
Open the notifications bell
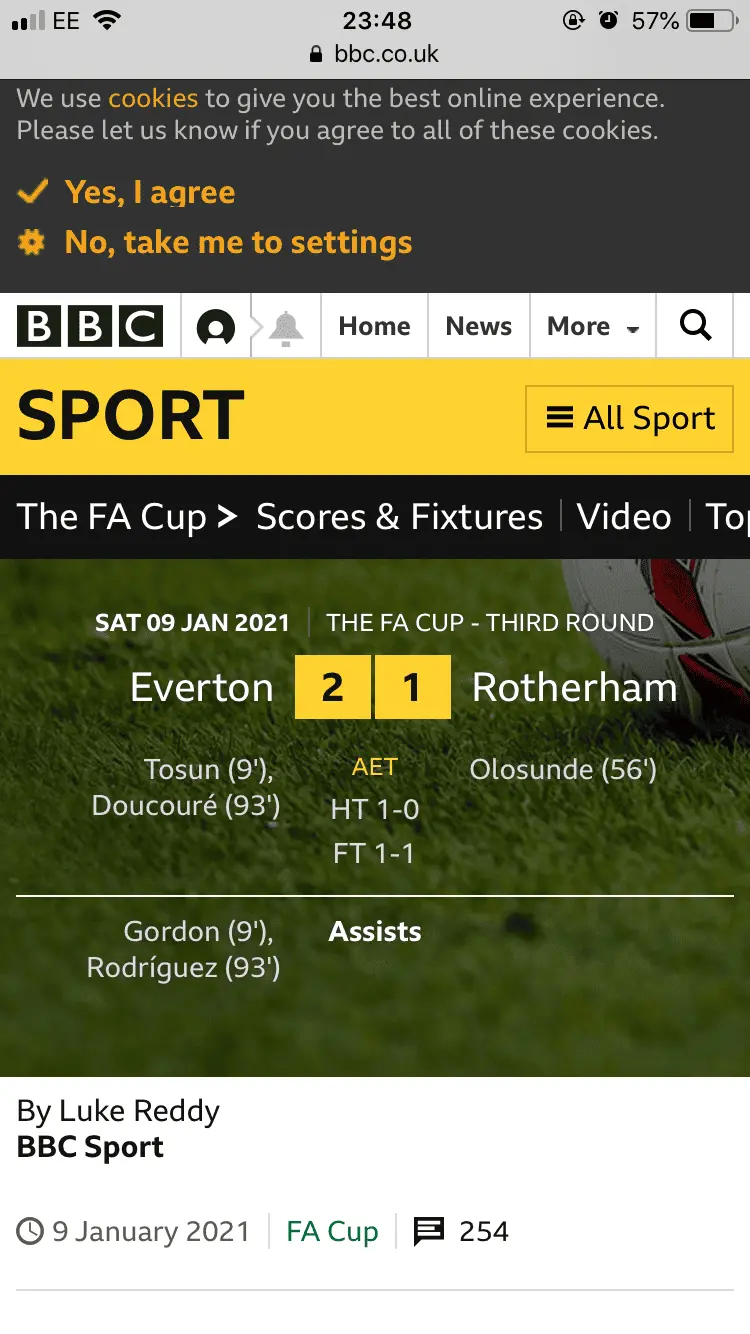tap(286, 326)
